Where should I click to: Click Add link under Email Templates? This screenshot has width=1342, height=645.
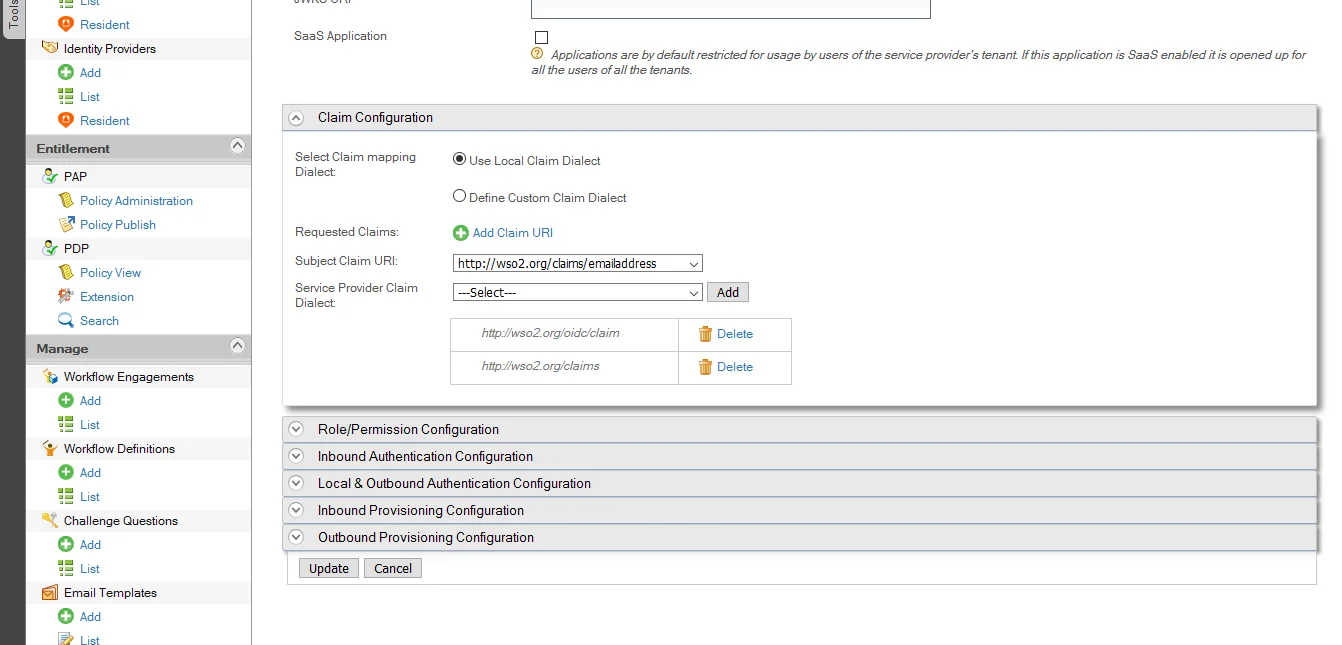90,616
